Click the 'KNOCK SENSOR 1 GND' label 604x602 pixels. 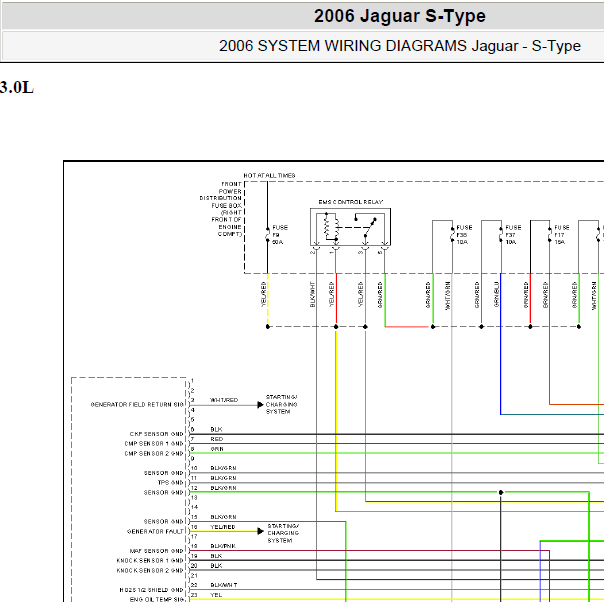(x=150, y=560)
